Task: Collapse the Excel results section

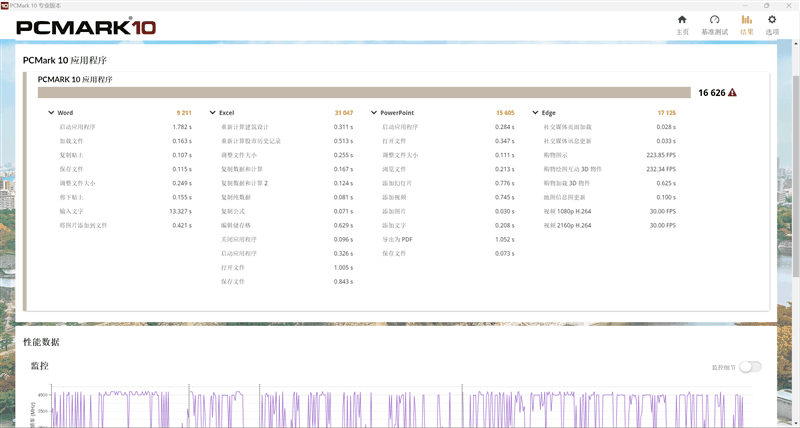Action: coord(212,113)
